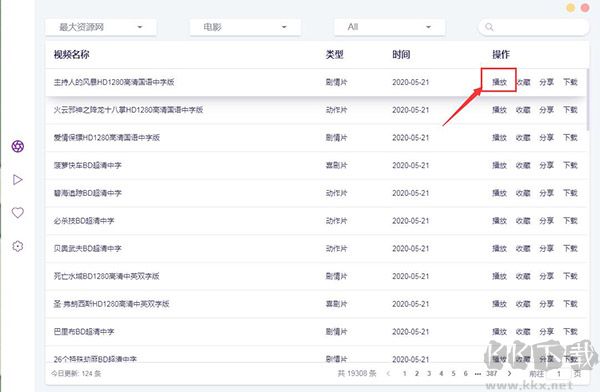600x392 pixels.
Task: Download 主持人的风暴 via 下载
Action: [x=570, y=82]
